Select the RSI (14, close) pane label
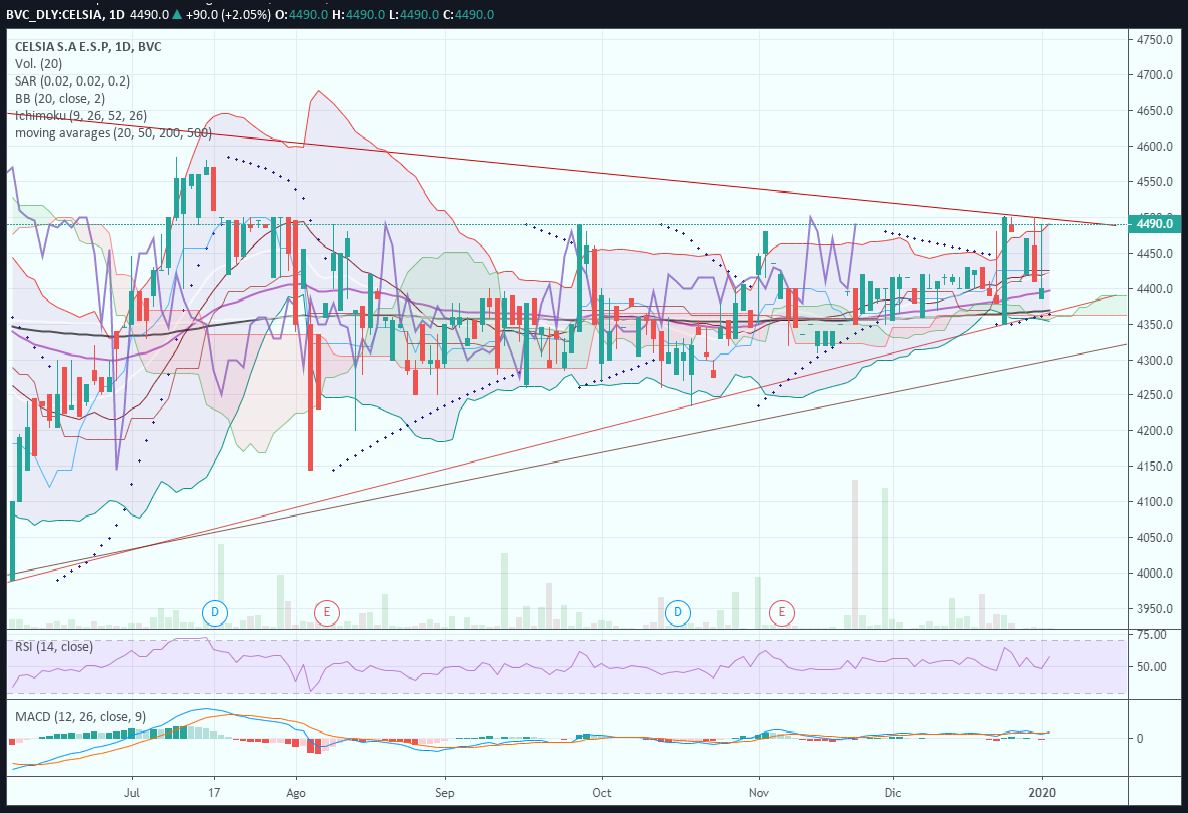This screenshot has width=1188, height=813. (x=54, y=646)
